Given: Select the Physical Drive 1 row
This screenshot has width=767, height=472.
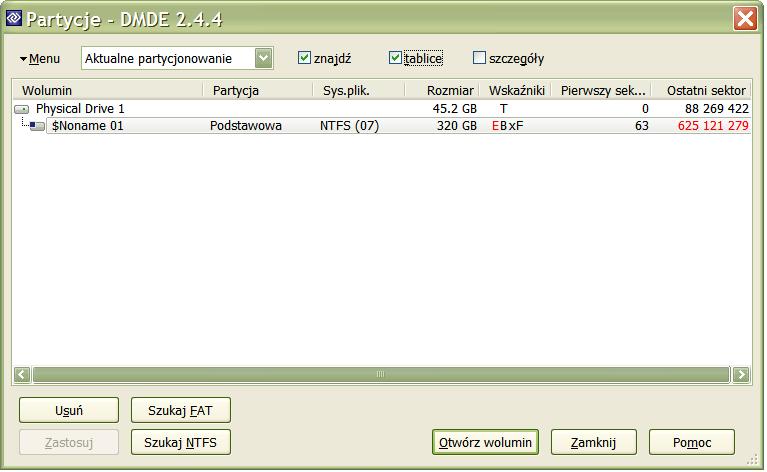Looking at the screenshot, I should (x=382, y=109).
